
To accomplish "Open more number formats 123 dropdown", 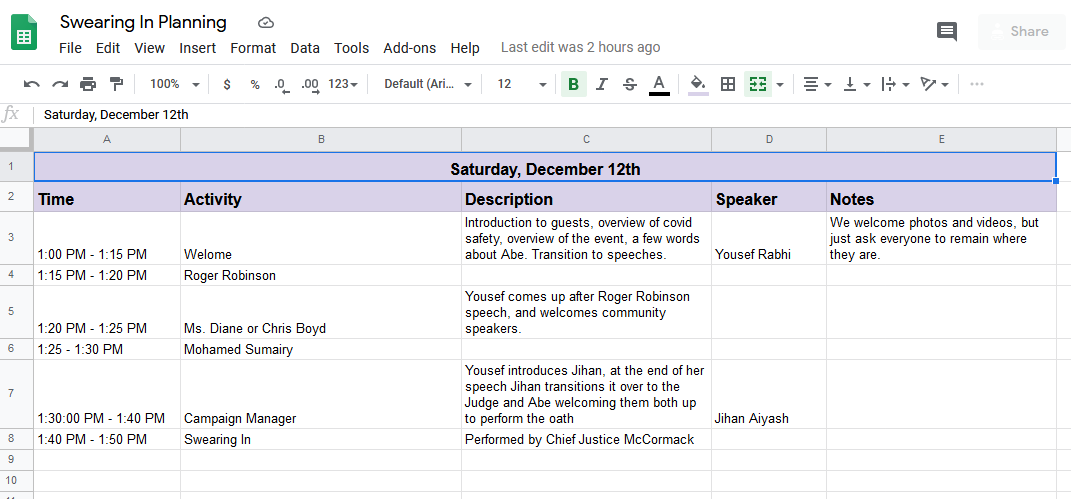I will click(343, 84).
